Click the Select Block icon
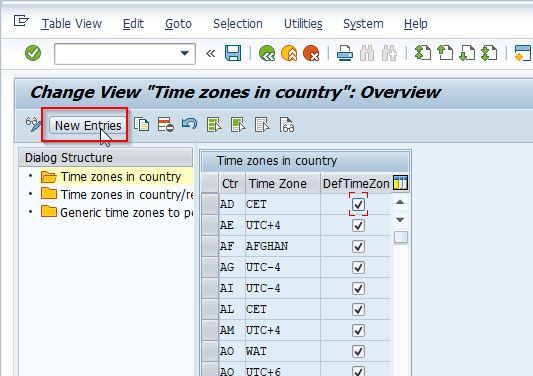This screenshot has height=376, width=533. tap(238, 125)
